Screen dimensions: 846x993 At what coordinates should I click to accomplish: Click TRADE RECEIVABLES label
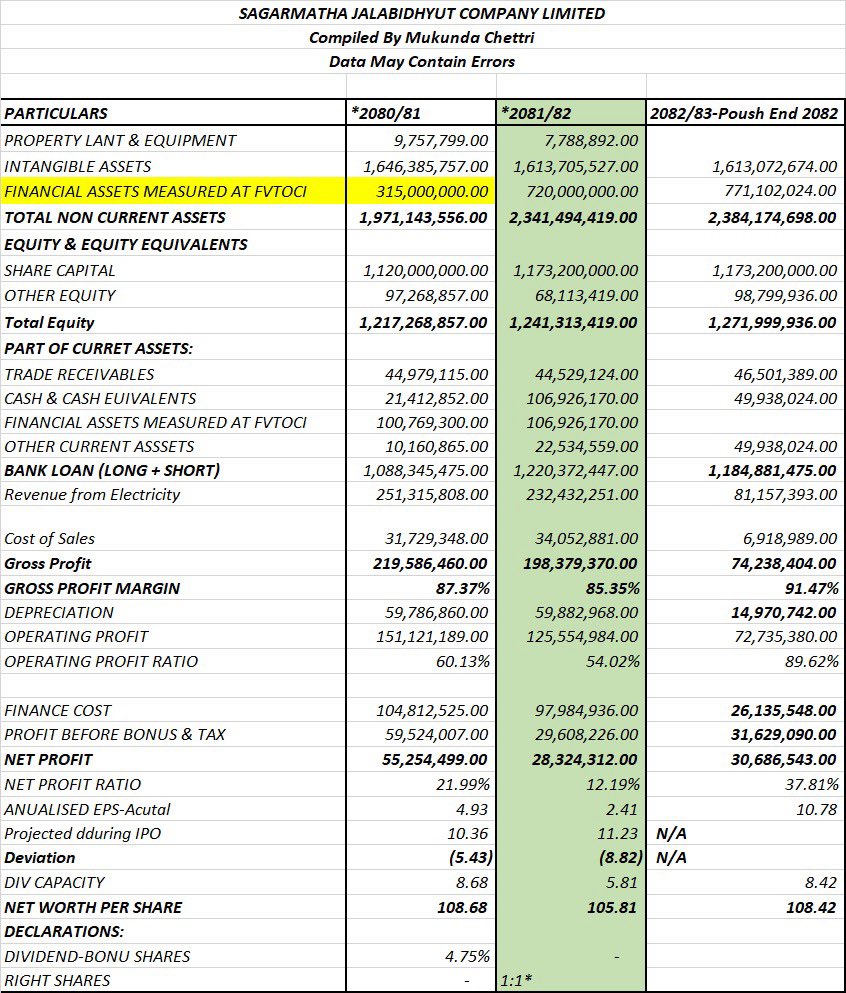click(79, 374)
